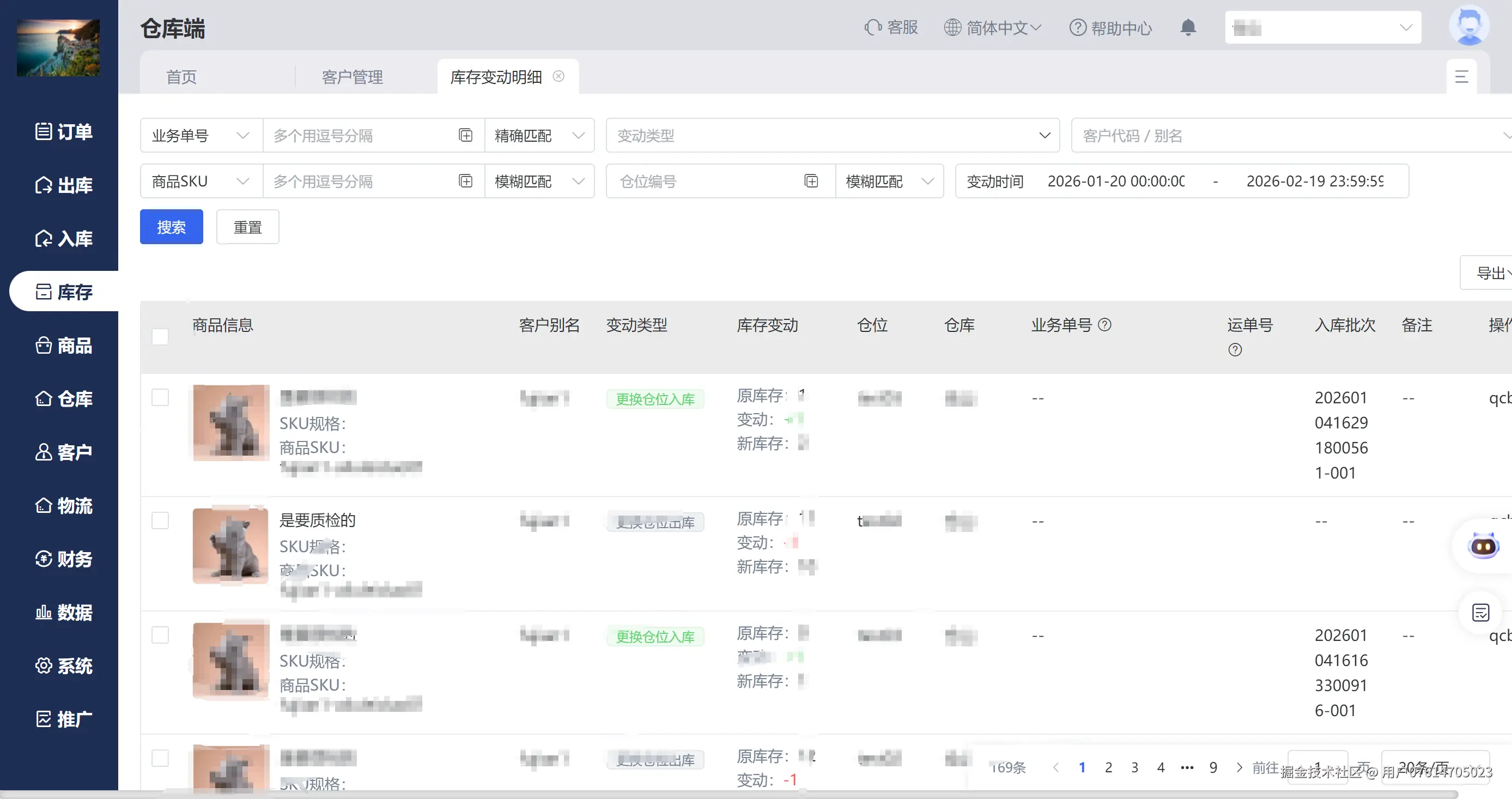Open the tab list menu icon at right
1512x799 pixels.
tap(1461, 77)
